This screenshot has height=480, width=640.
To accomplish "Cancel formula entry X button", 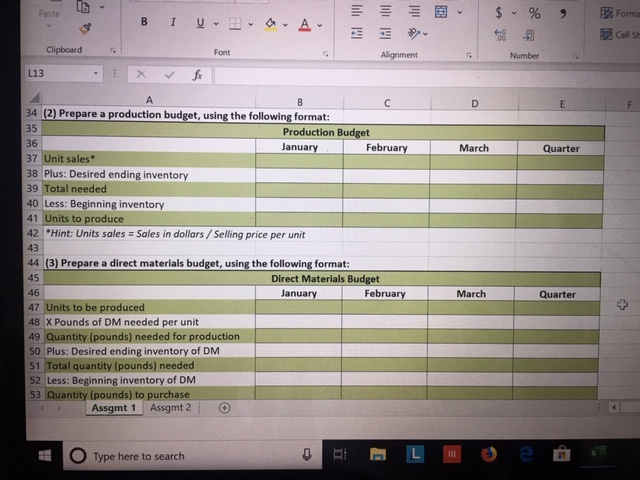I will (141, 74).
